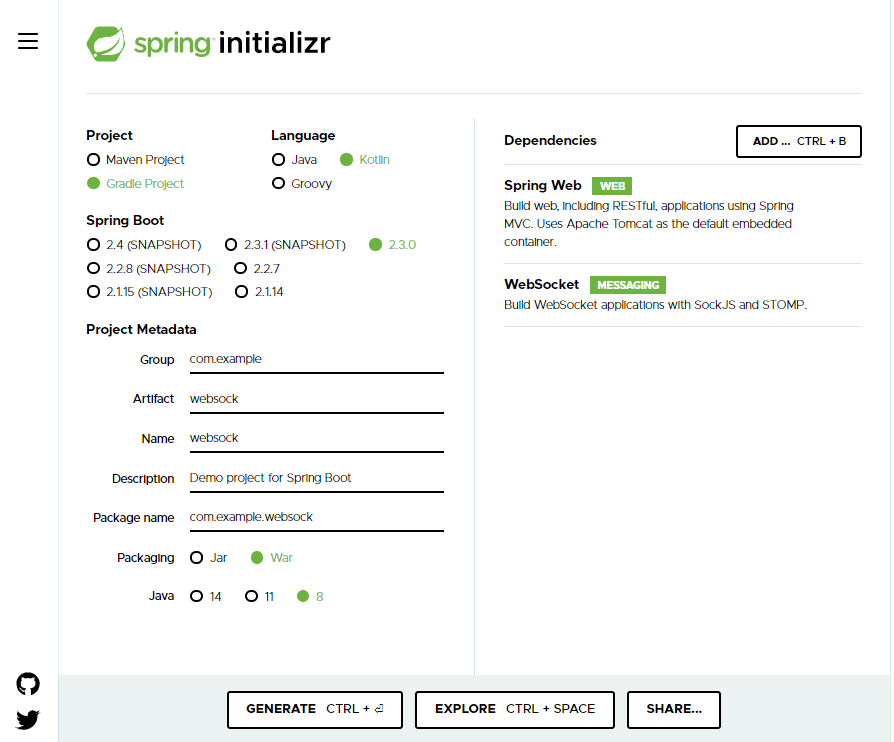This screenshot has width=894, height=742.
Task: Click the Project Metadata heading
Action: (x=141, y=330)
